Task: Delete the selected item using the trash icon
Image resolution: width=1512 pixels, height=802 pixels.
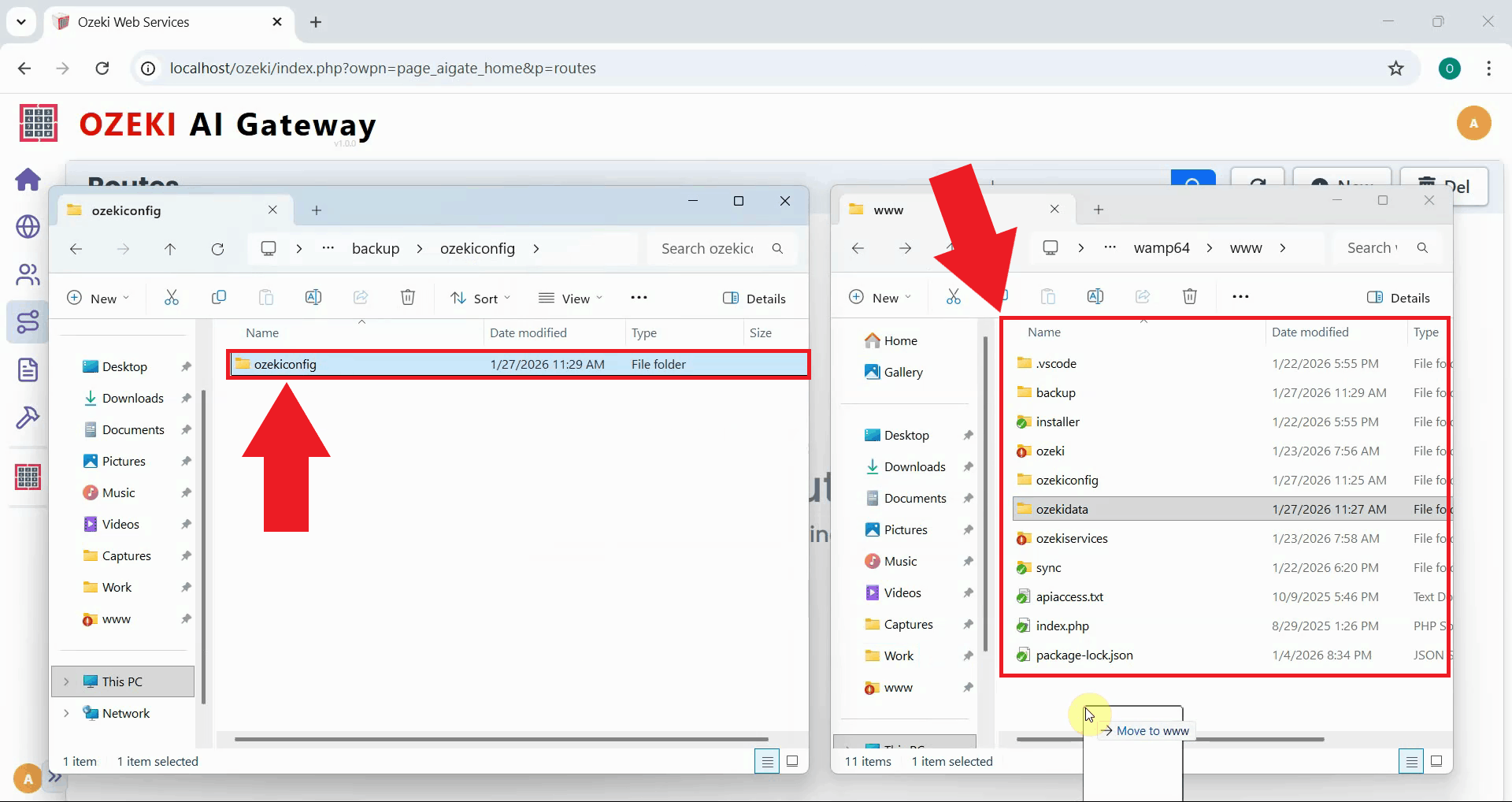Action: point(408,297)
